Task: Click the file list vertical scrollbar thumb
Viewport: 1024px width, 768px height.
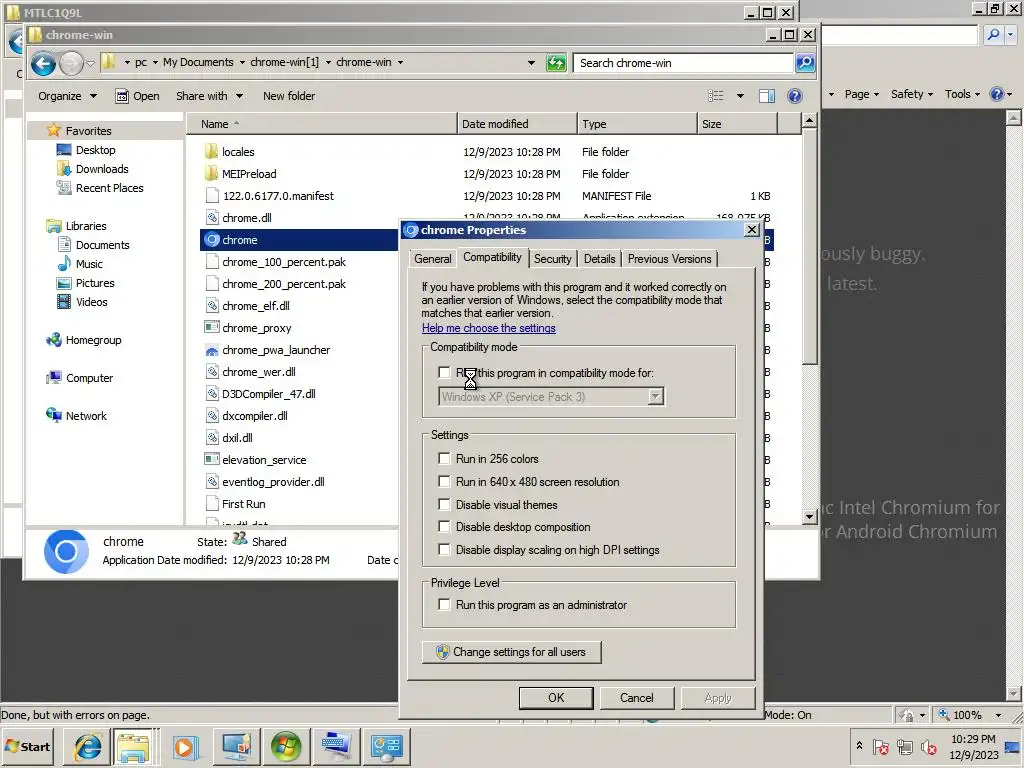Action: tap(809, 247)
